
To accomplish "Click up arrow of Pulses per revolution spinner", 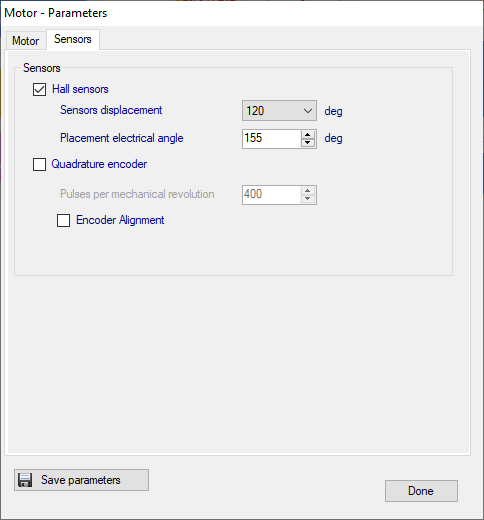I will click(308, 191).
